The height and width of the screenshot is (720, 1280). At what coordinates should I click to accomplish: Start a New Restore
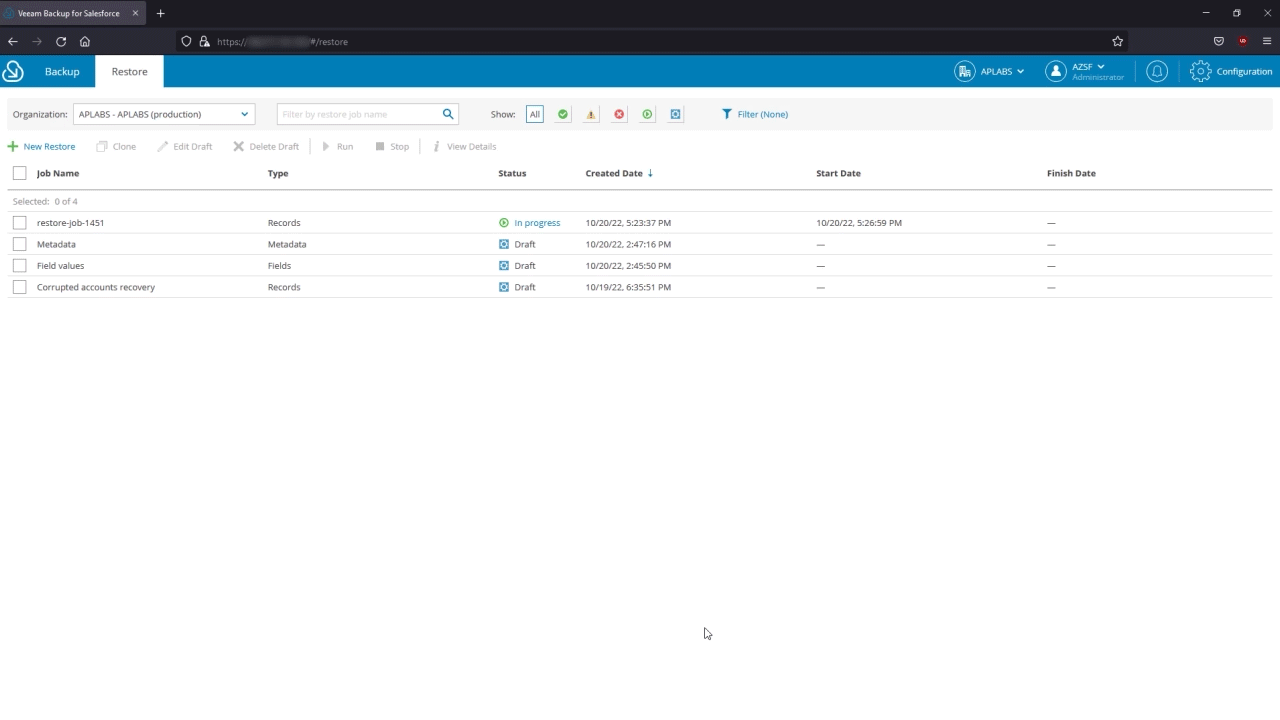[42, 146]
